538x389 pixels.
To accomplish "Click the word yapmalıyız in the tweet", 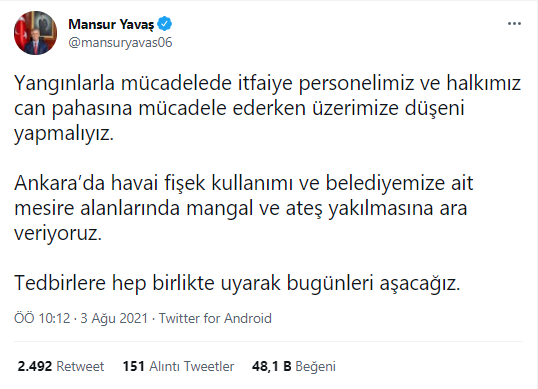I will point(63,134).
